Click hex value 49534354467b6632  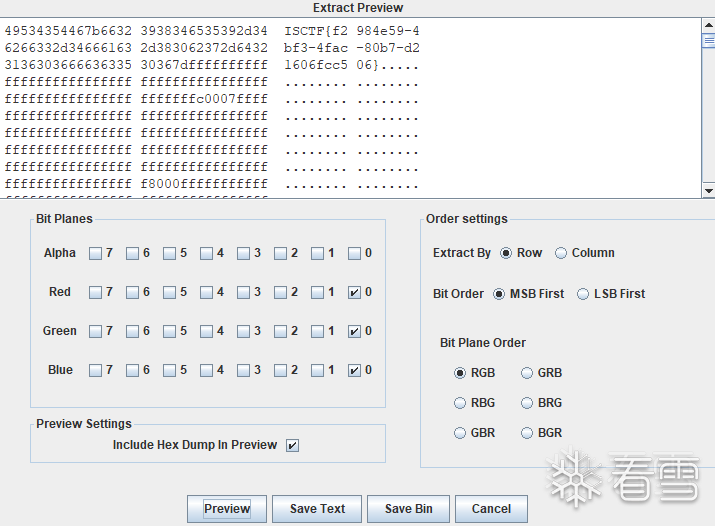[x=68, y=31]
